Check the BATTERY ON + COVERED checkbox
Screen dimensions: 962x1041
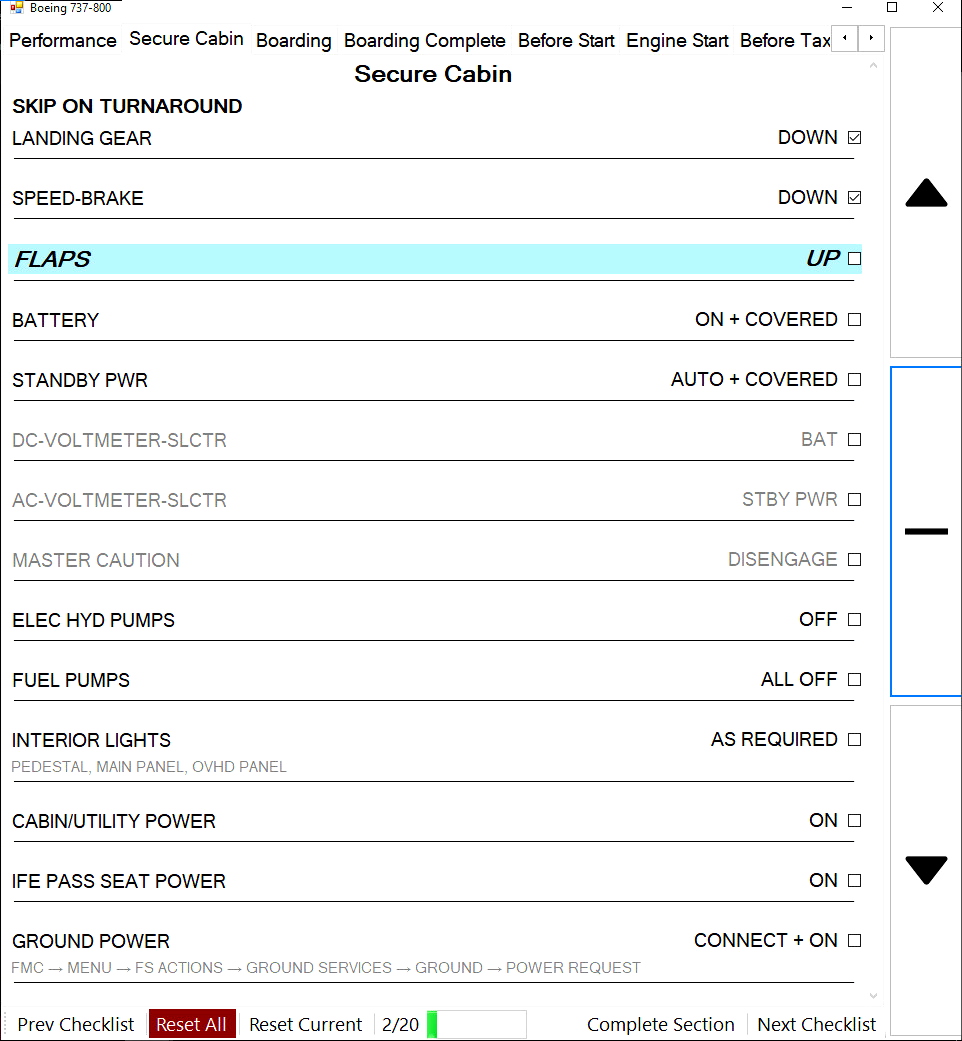pyautogui.click(x=853, y=319)
